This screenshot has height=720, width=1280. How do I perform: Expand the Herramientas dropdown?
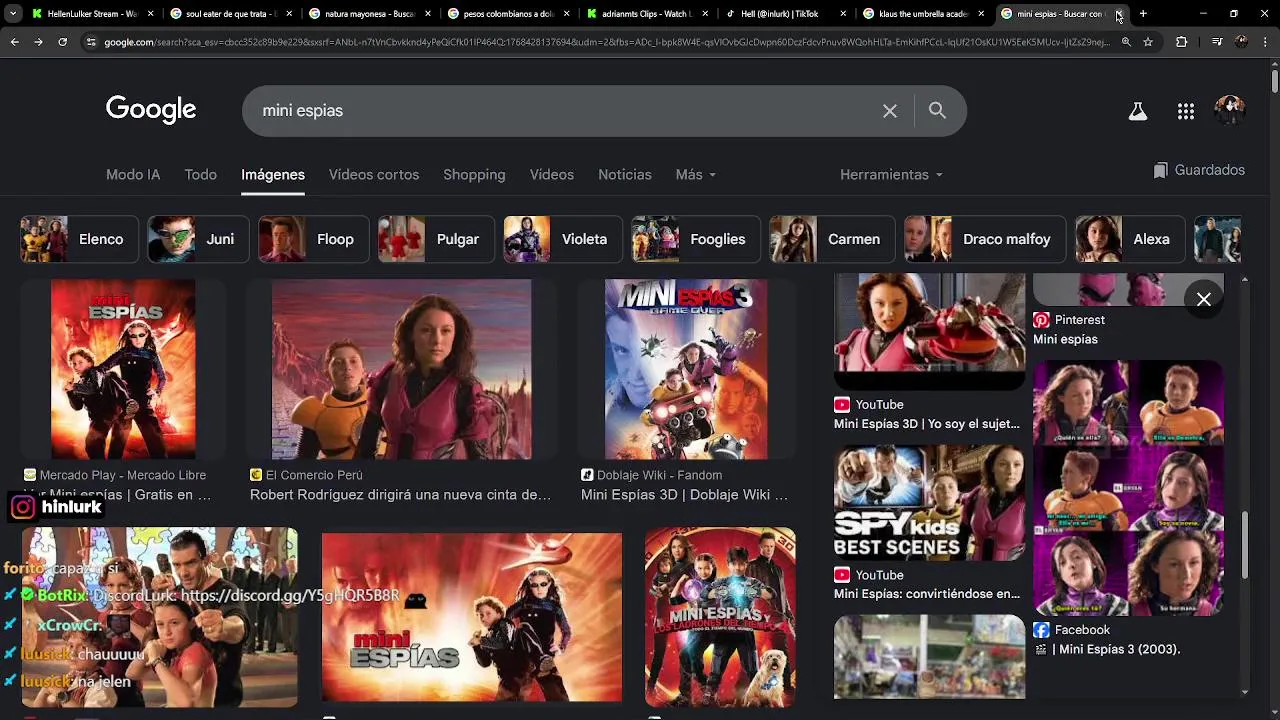[891, 174]
